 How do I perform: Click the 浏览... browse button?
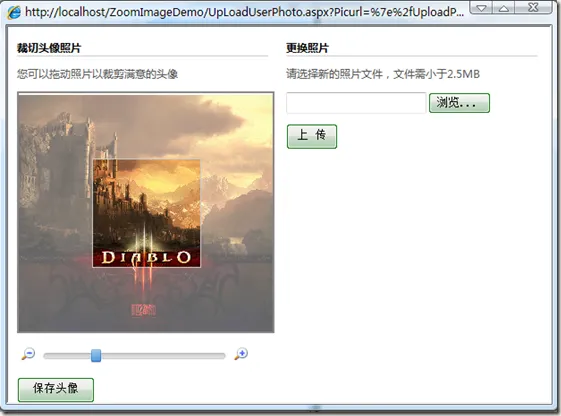click(x=459, y=103)
